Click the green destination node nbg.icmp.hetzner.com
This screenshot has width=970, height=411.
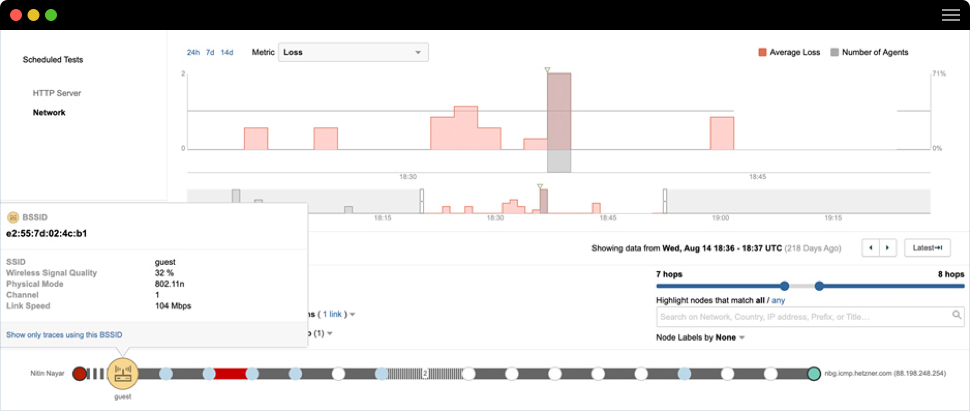coord(814,374)
